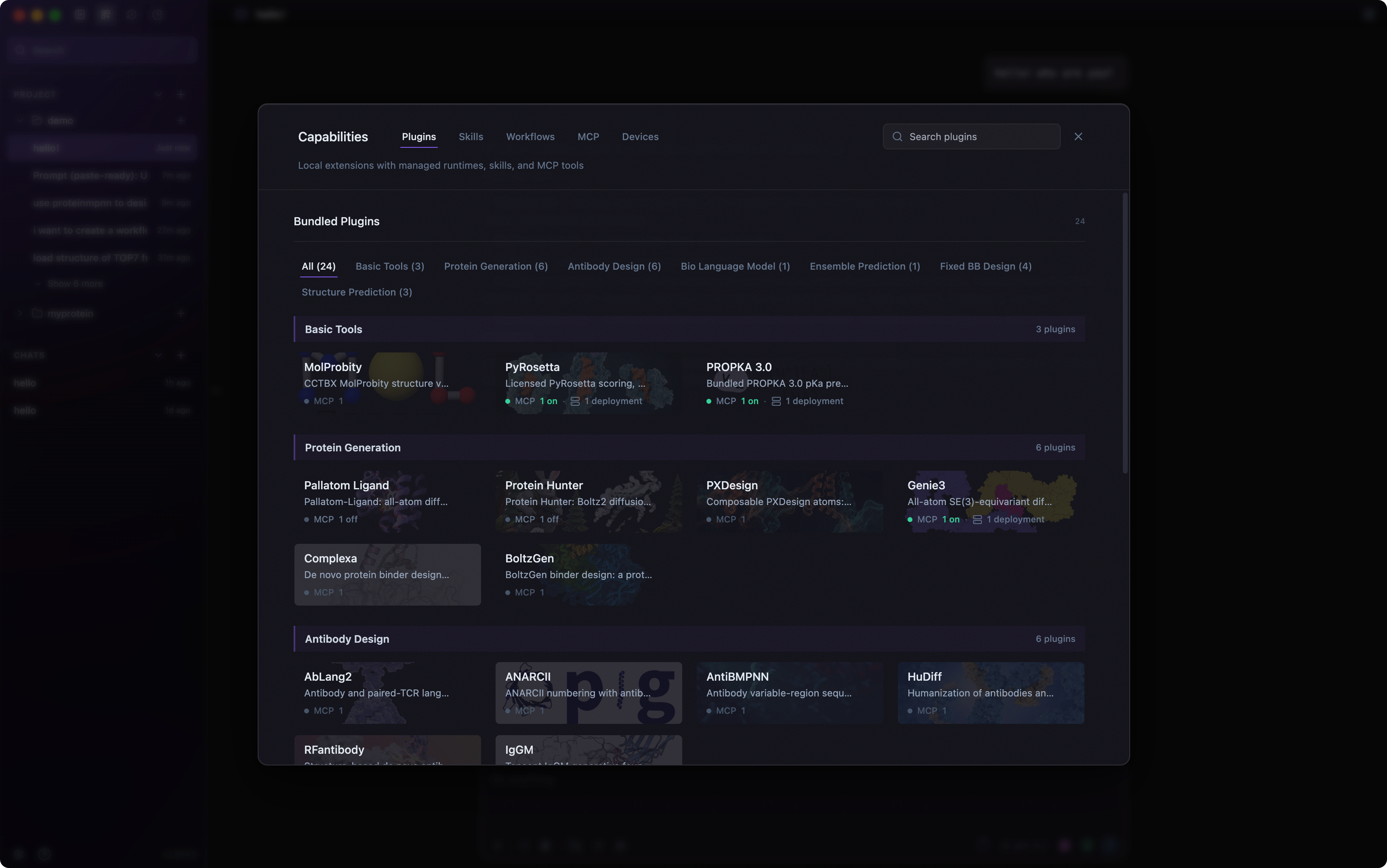Click the plugins list vertical scrollbar

pyautogui.click(x=1124, y=333)
